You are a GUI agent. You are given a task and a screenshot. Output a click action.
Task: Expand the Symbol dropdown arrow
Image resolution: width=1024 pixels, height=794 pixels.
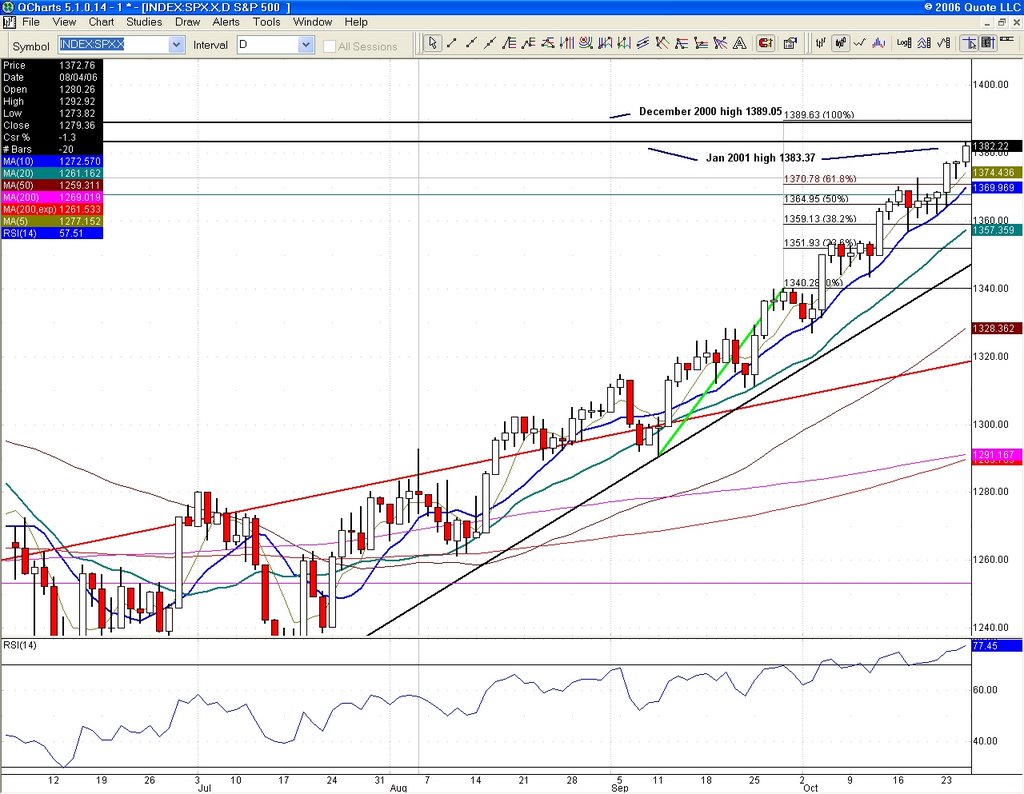pyautogui.click(x=176, y=44)
